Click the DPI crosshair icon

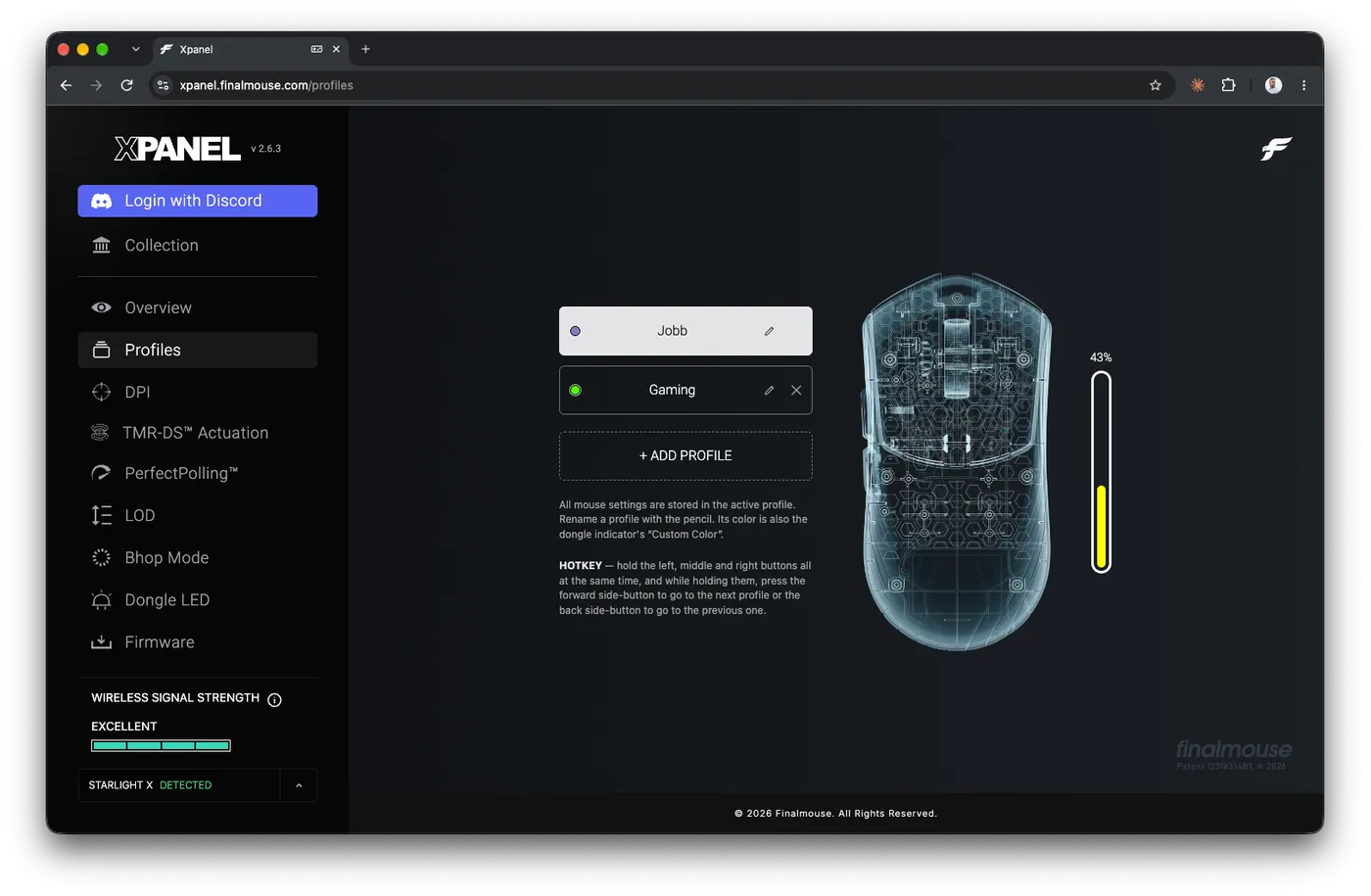point(101,392)
